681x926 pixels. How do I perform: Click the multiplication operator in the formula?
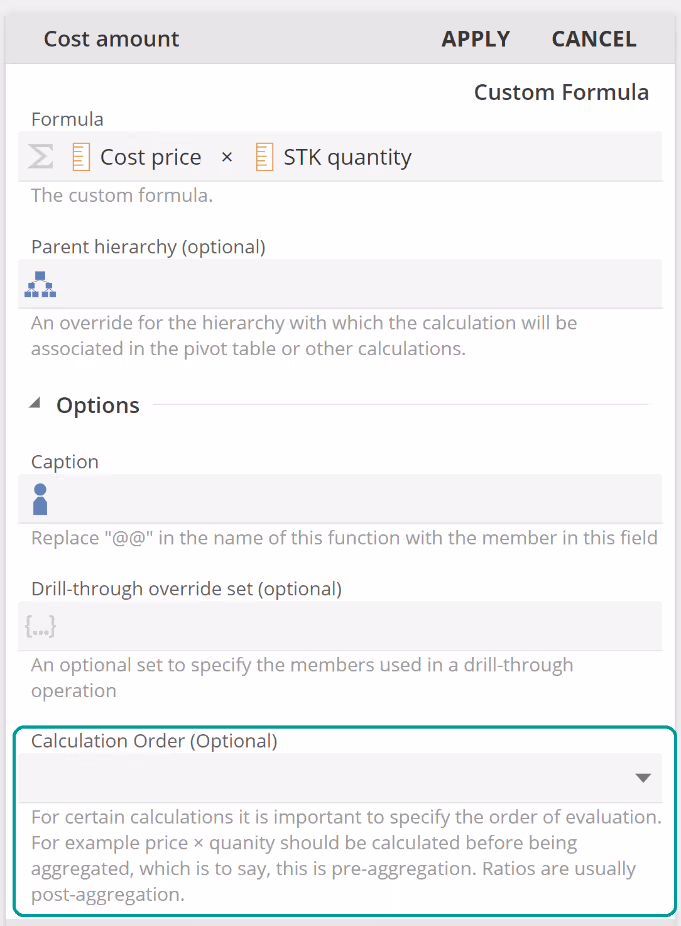point(227,157)
